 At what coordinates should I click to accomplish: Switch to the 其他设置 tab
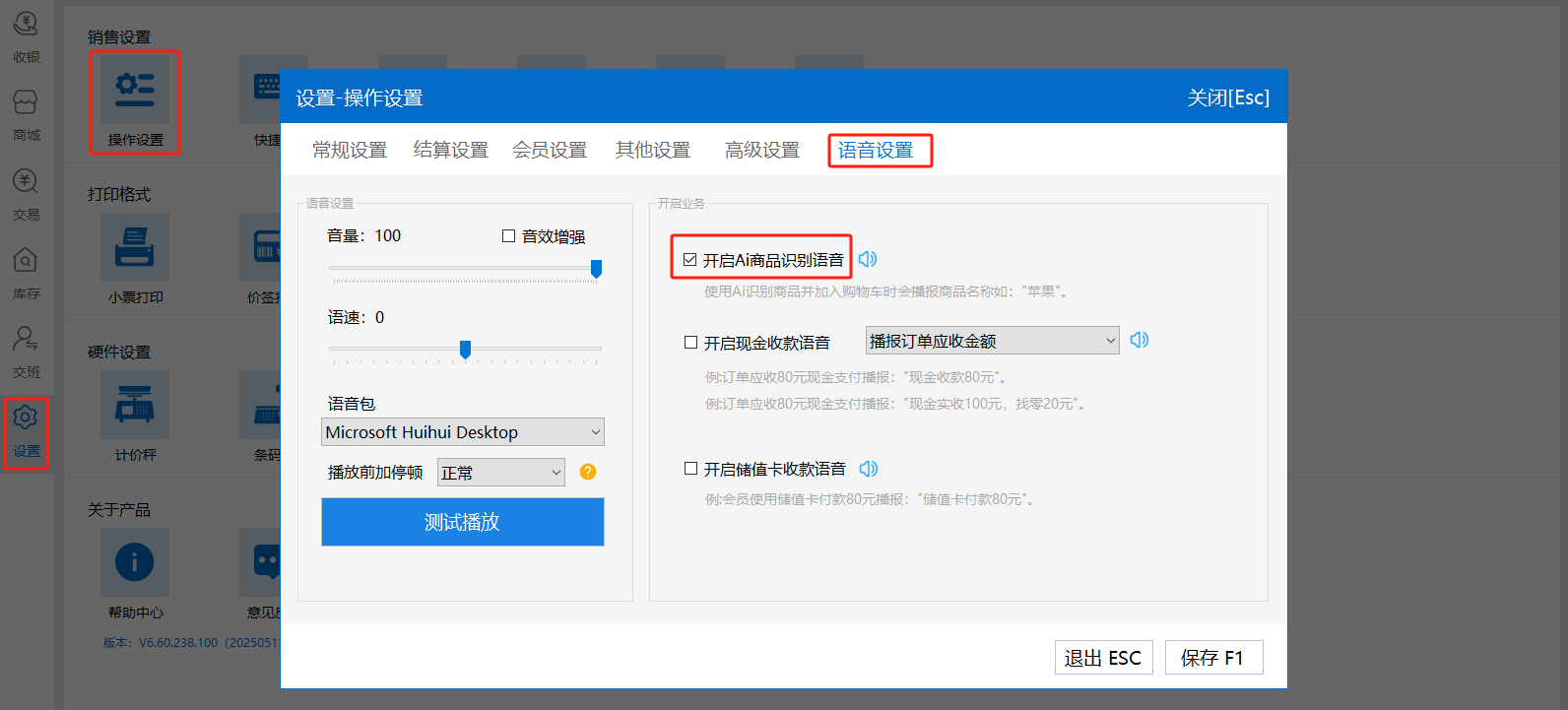pyautogui.click(x=653, y=150)
